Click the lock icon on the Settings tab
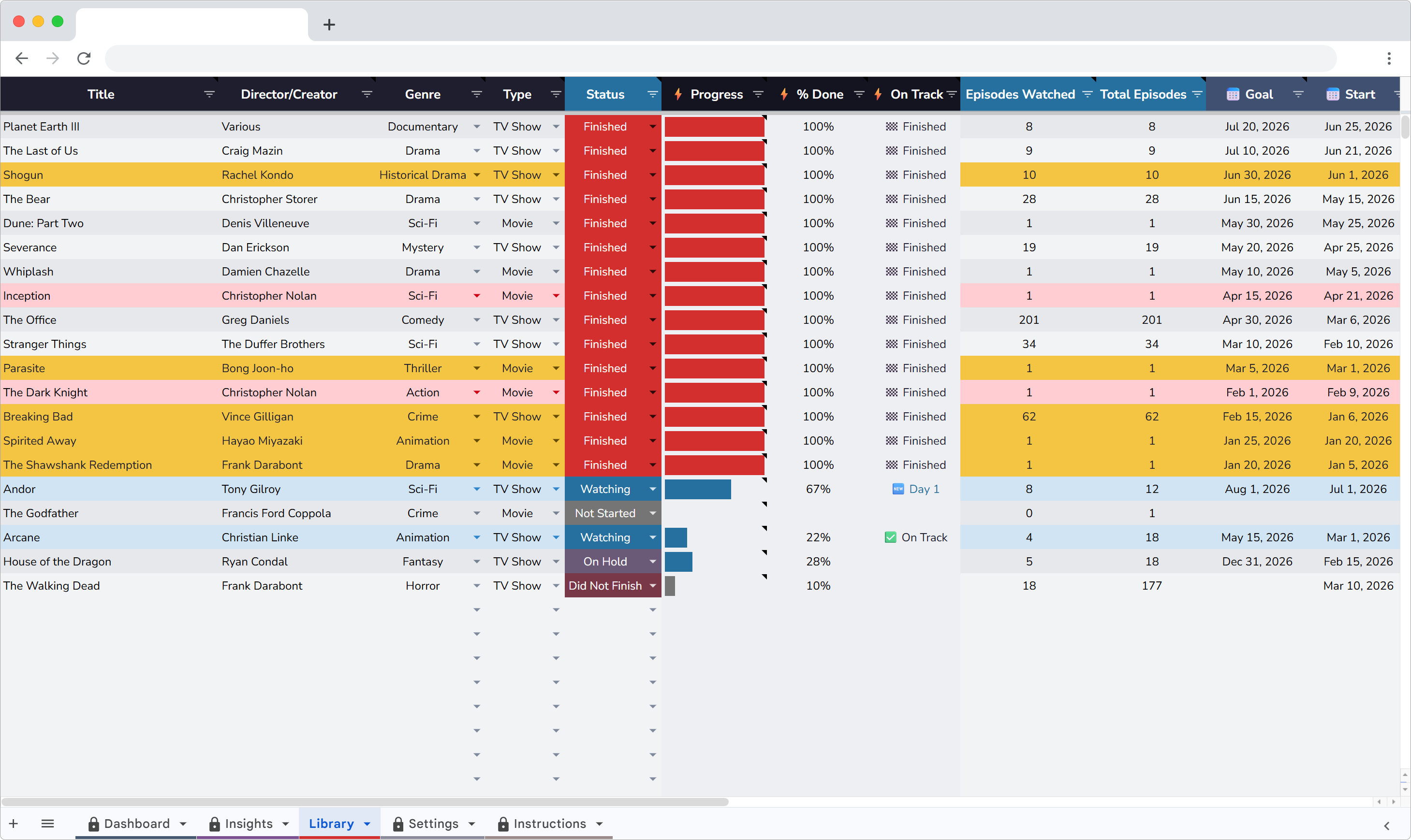The image size is (1411, 840). click(398, 824)
